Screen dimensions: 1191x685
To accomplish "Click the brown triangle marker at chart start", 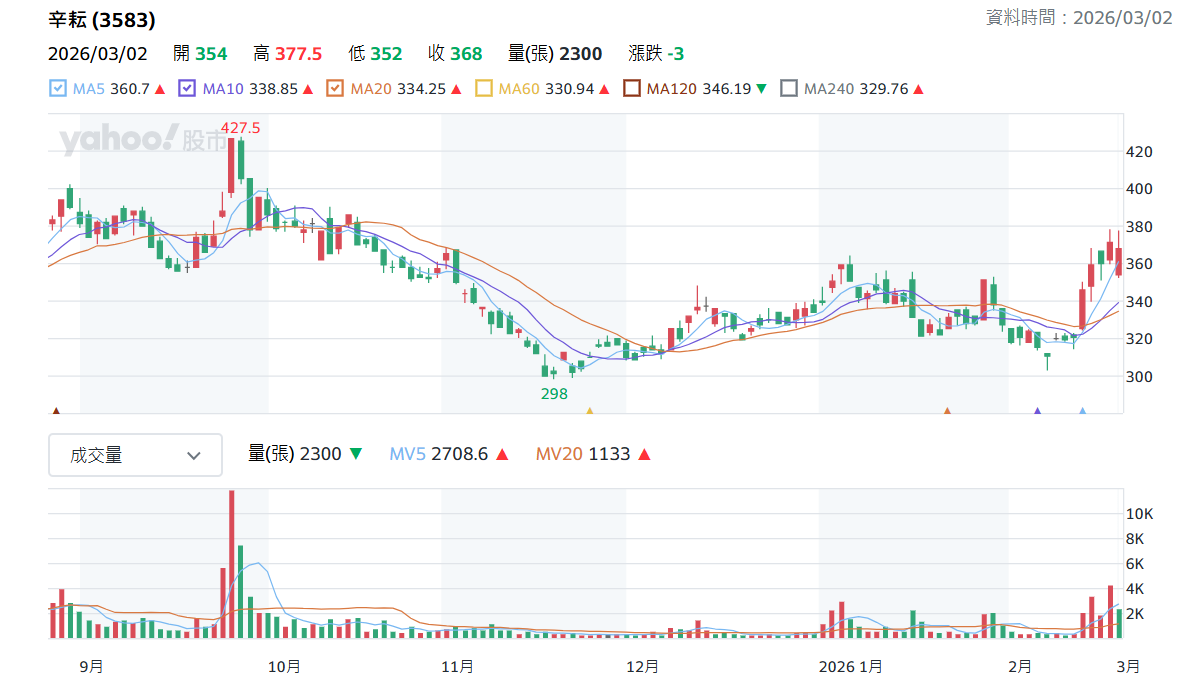I will pos(55,411).
